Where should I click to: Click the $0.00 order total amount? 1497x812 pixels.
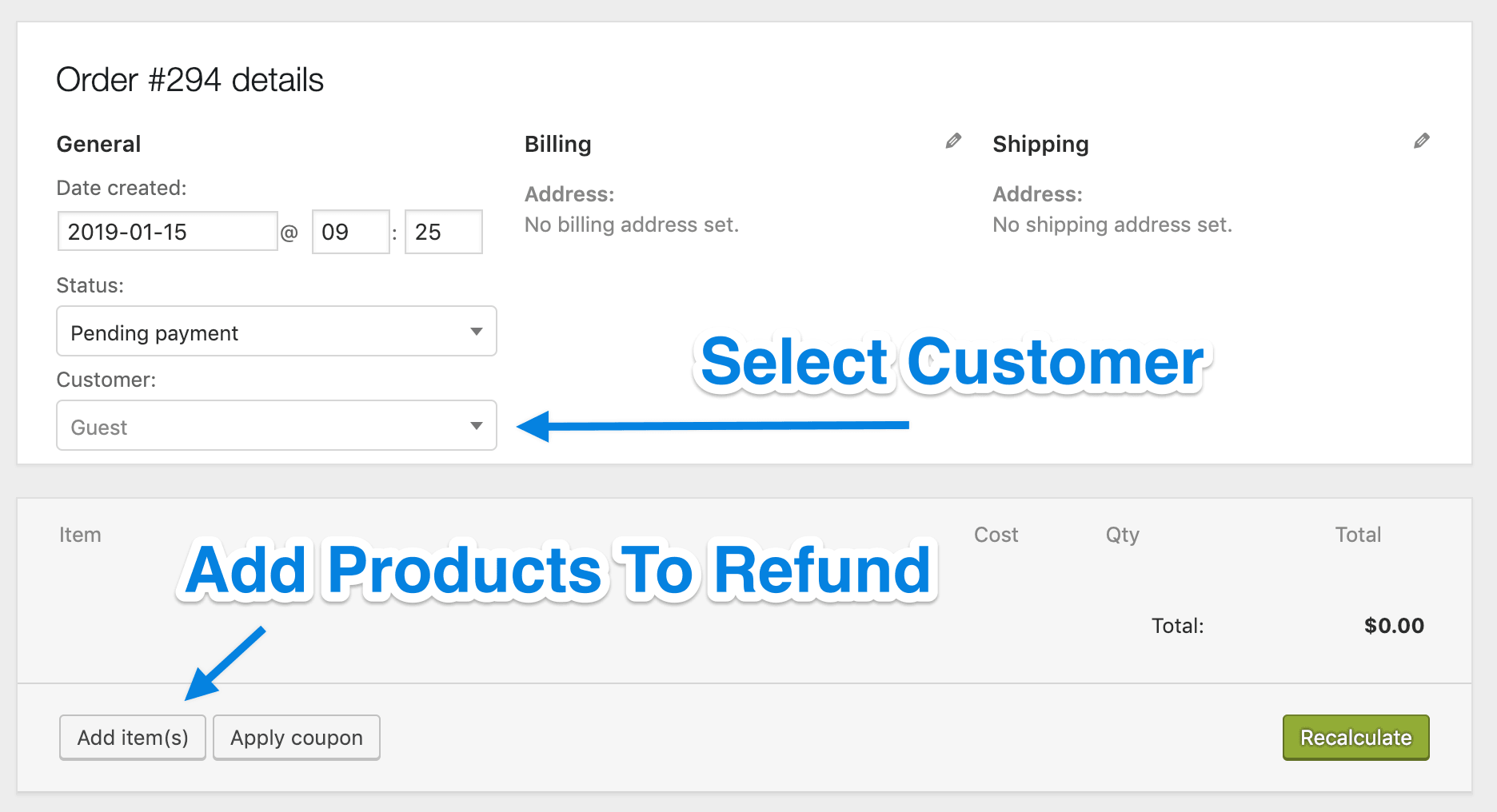1394,626
